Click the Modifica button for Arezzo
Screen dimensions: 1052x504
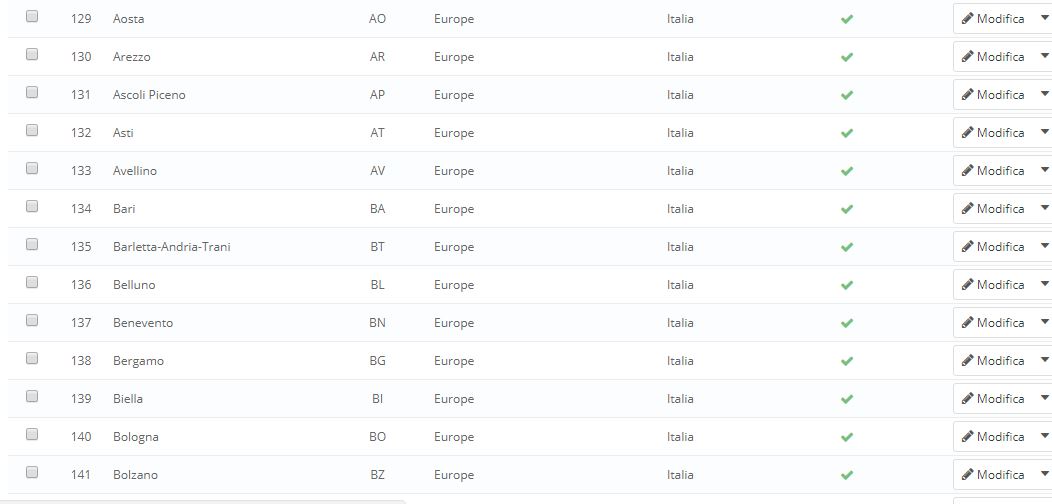(993, 57)
